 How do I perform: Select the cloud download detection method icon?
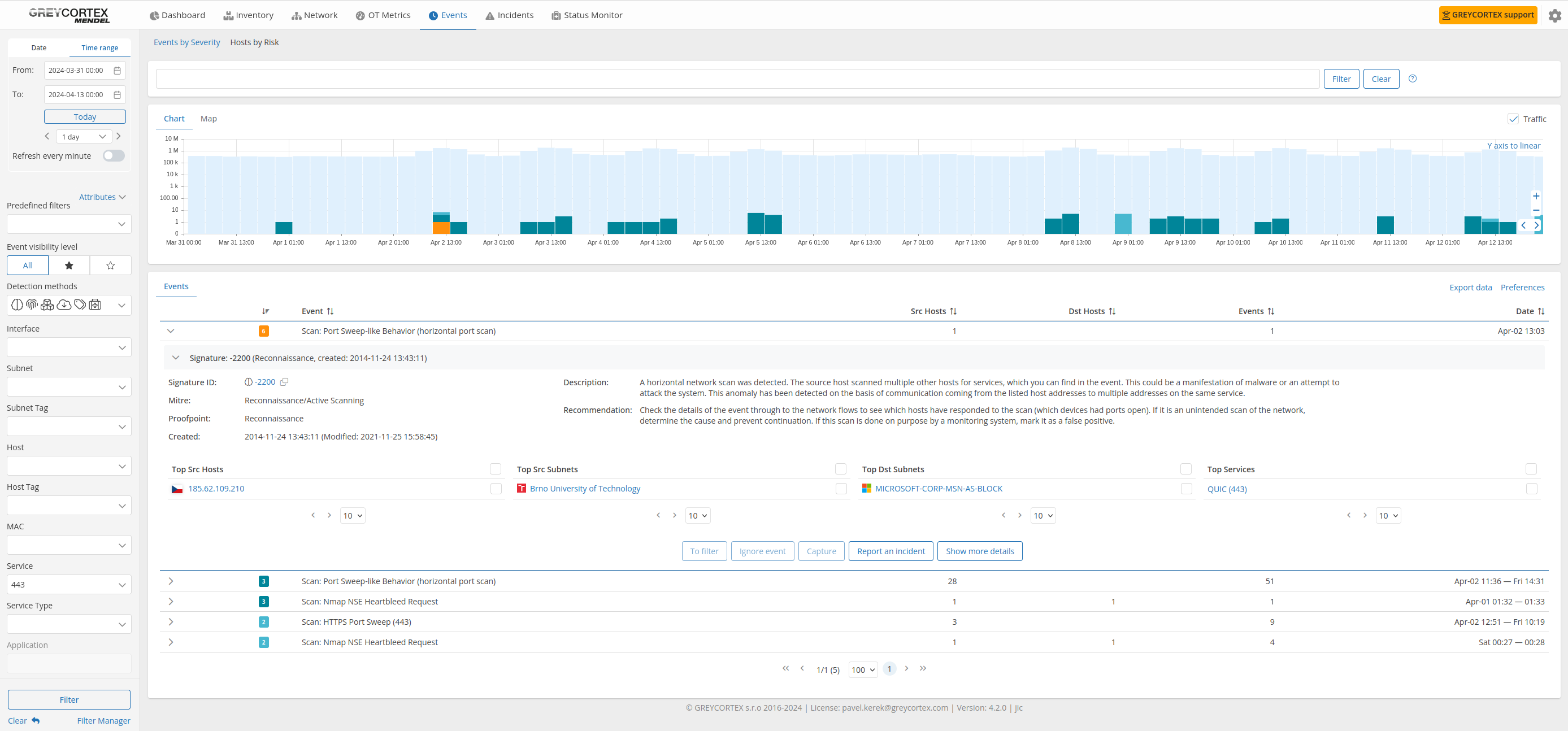[63, 304]
